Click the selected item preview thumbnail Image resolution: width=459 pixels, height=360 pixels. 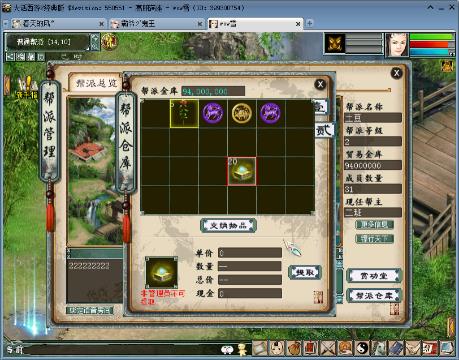click(162, 273)
